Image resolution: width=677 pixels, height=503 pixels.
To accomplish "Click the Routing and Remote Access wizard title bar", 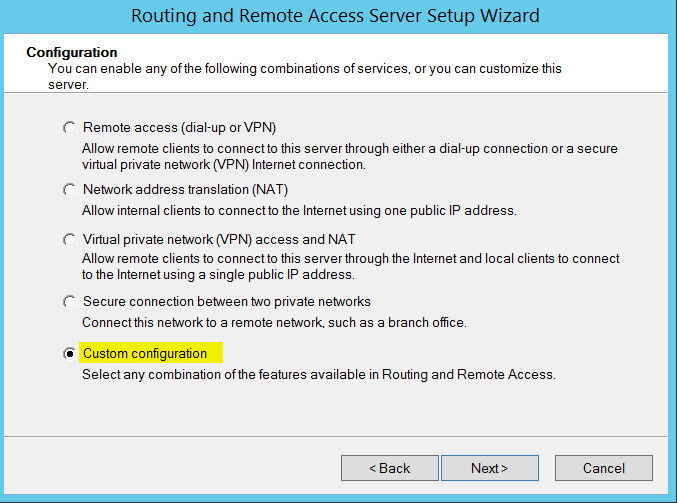I will click(338, 16).
